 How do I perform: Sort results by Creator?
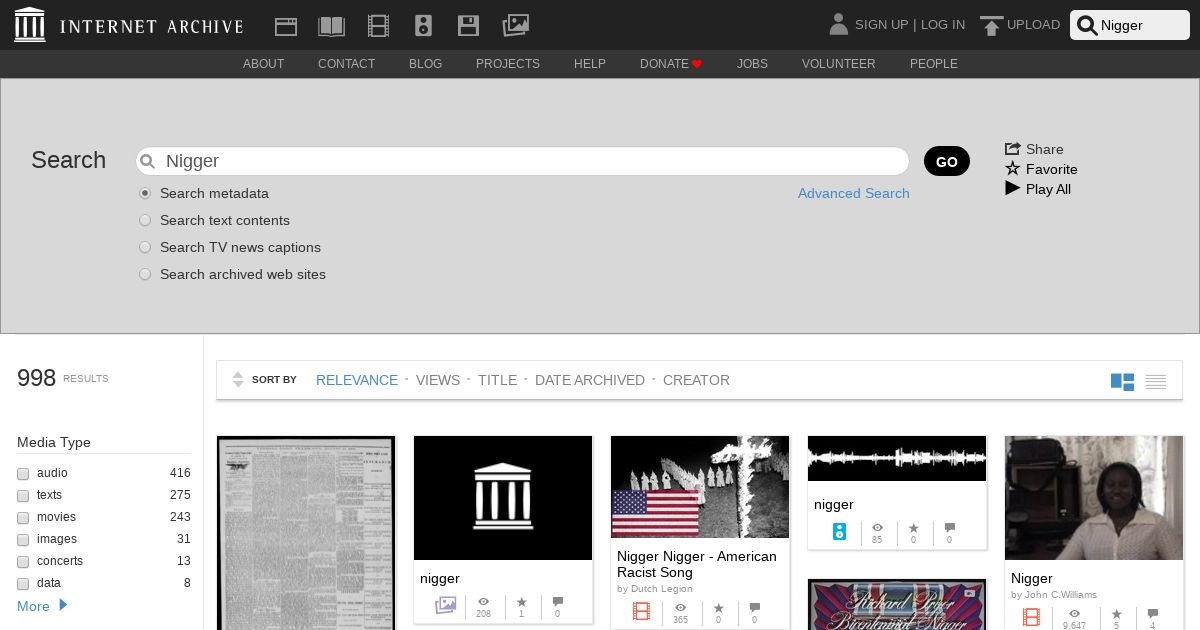point(696,380)
